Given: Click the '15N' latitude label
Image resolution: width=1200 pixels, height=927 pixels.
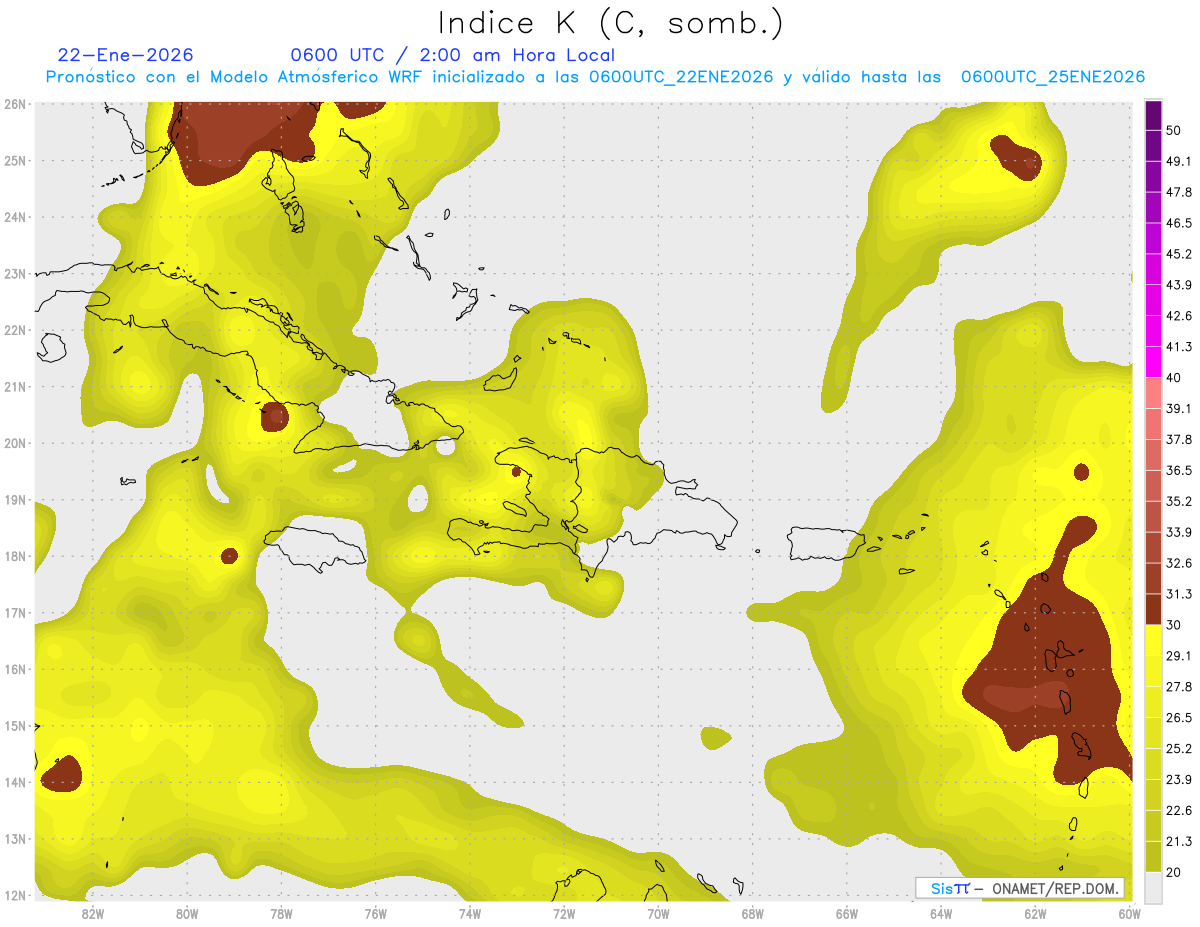Looking at the screenshot, I should [14, 726].
